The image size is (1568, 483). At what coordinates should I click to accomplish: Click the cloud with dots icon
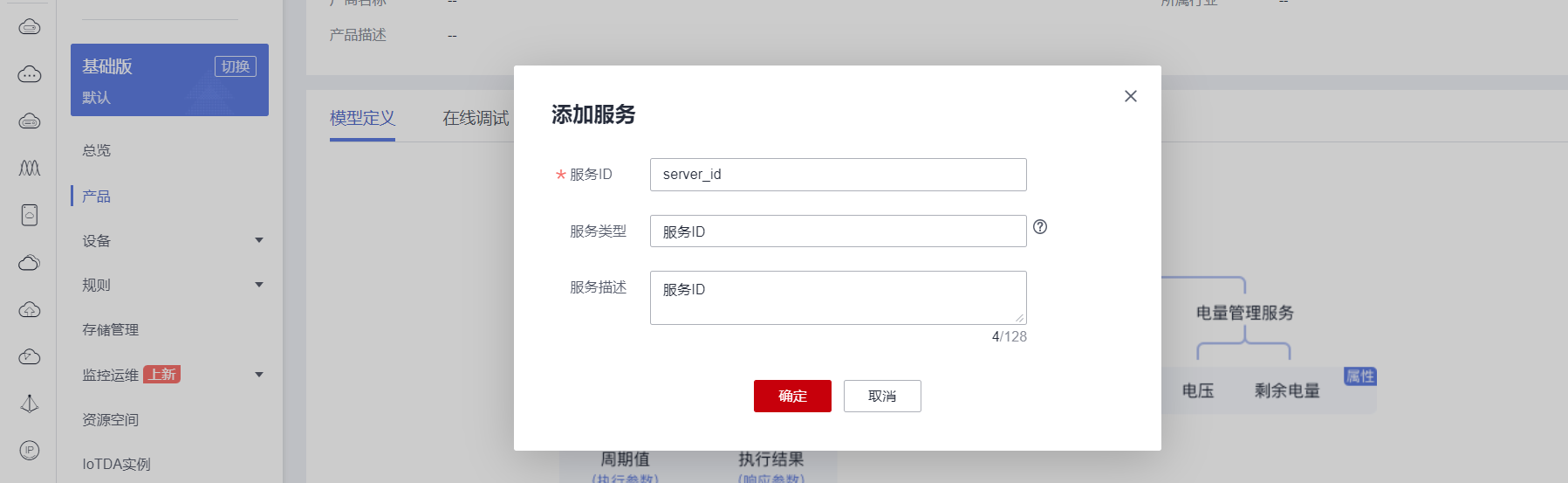coord(30,74)
